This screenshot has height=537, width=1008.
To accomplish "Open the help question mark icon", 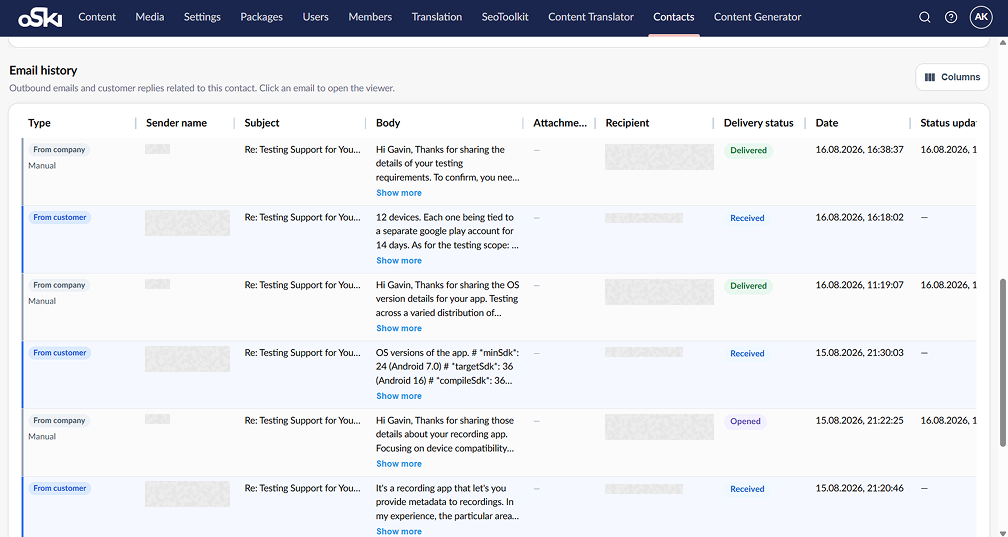I will (x=951, y=17).
